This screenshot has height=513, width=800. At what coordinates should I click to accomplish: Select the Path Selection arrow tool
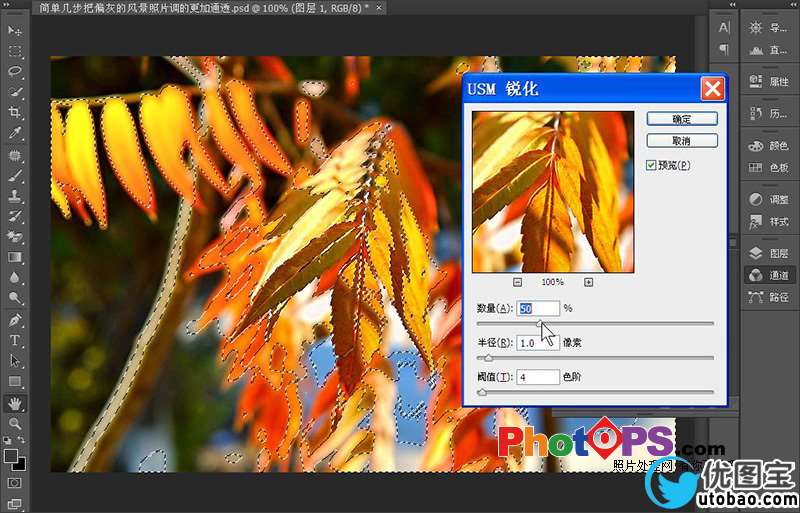[x=15, y=361]
